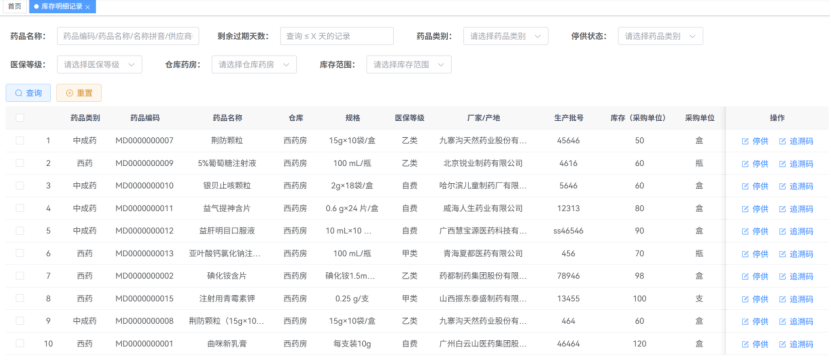Click 停供 icon for 5%葡萄糖注射液 row
This screenshot has width=831, height=360.
(745, 164)
